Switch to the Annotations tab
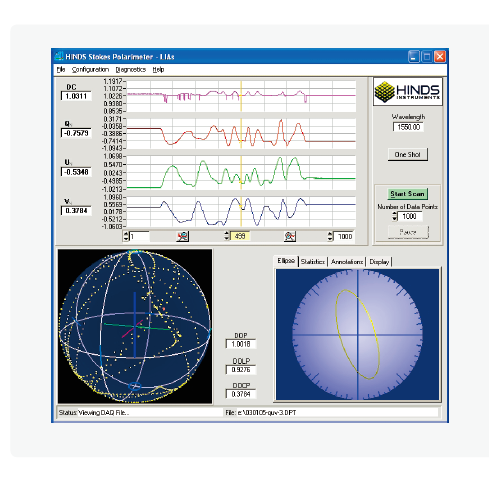Viewport: 490px width, 489px height. tap(347, 262)
